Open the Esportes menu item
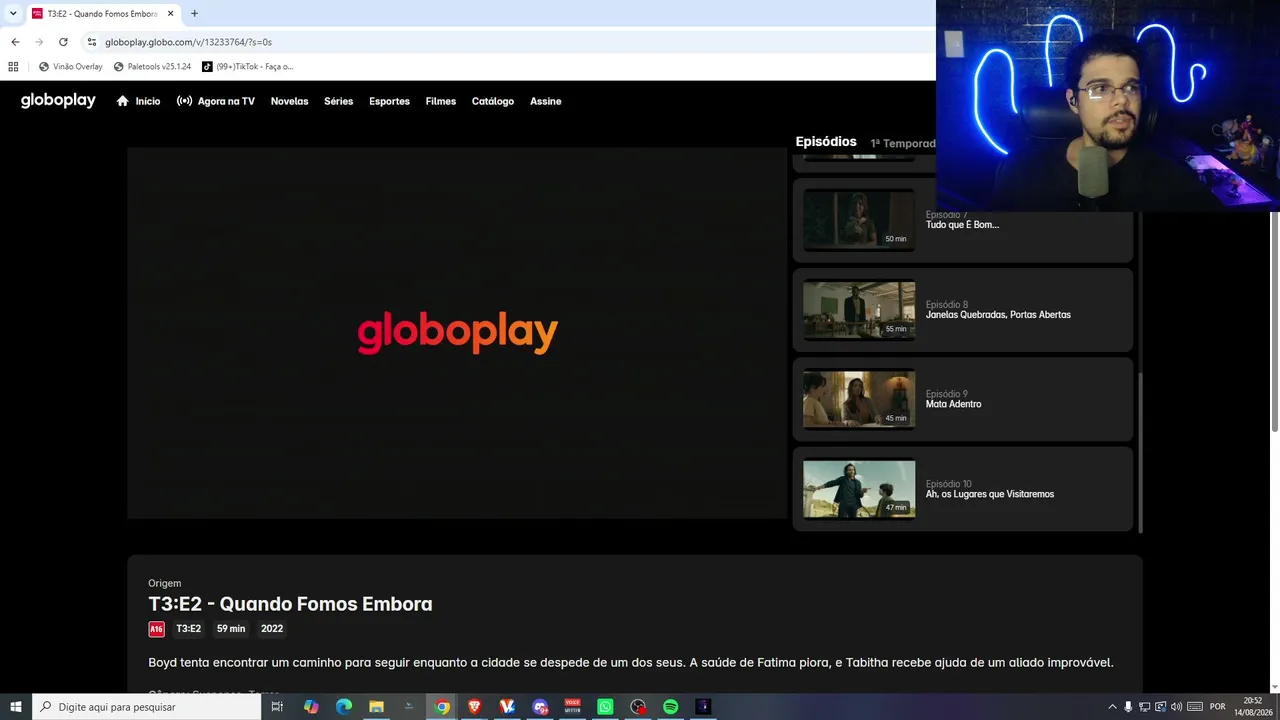Image resolution: width=1280 pixels, height=720 pixels. [x=389, y=101]
